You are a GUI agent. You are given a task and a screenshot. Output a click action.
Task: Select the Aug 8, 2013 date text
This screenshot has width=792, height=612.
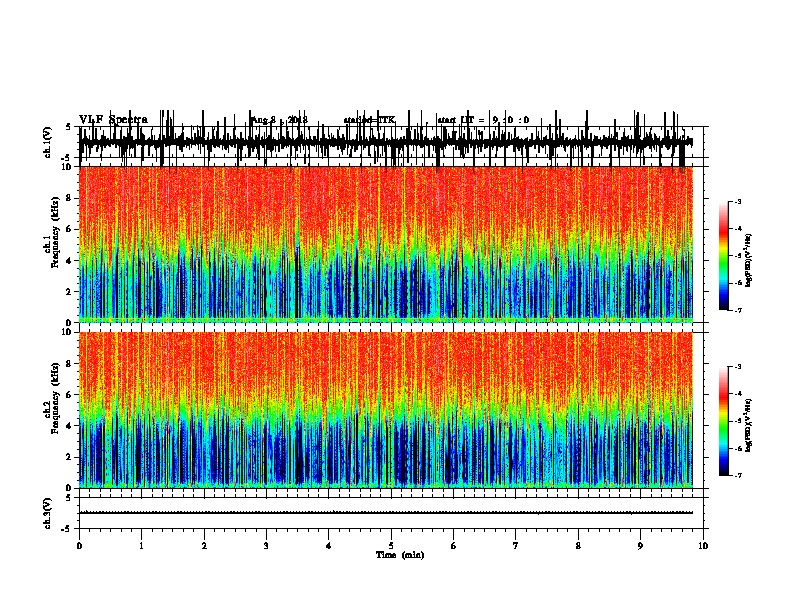pyautogui.click(x=279, y=120)
